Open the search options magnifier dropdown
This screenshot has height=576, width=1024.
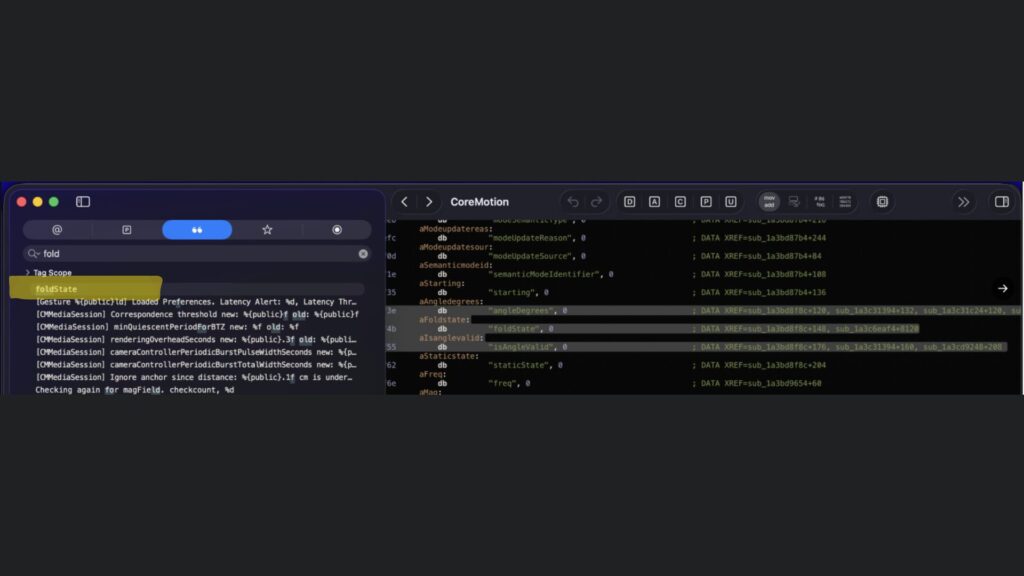click(33, 253)
